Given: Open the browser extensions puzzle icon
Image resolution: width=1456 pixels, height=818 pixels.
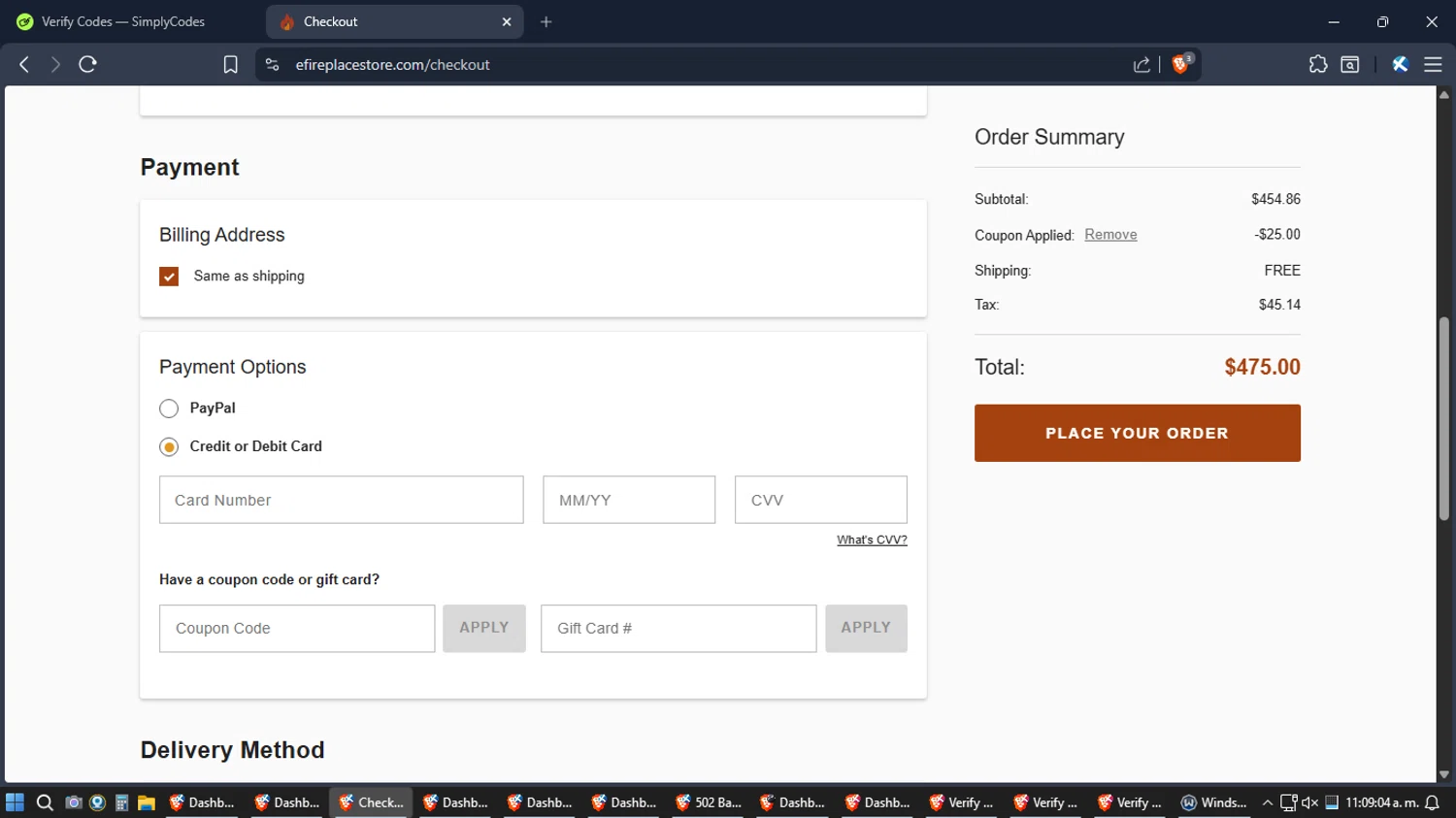Looking at the screenshot, I should click(1317, 64).
